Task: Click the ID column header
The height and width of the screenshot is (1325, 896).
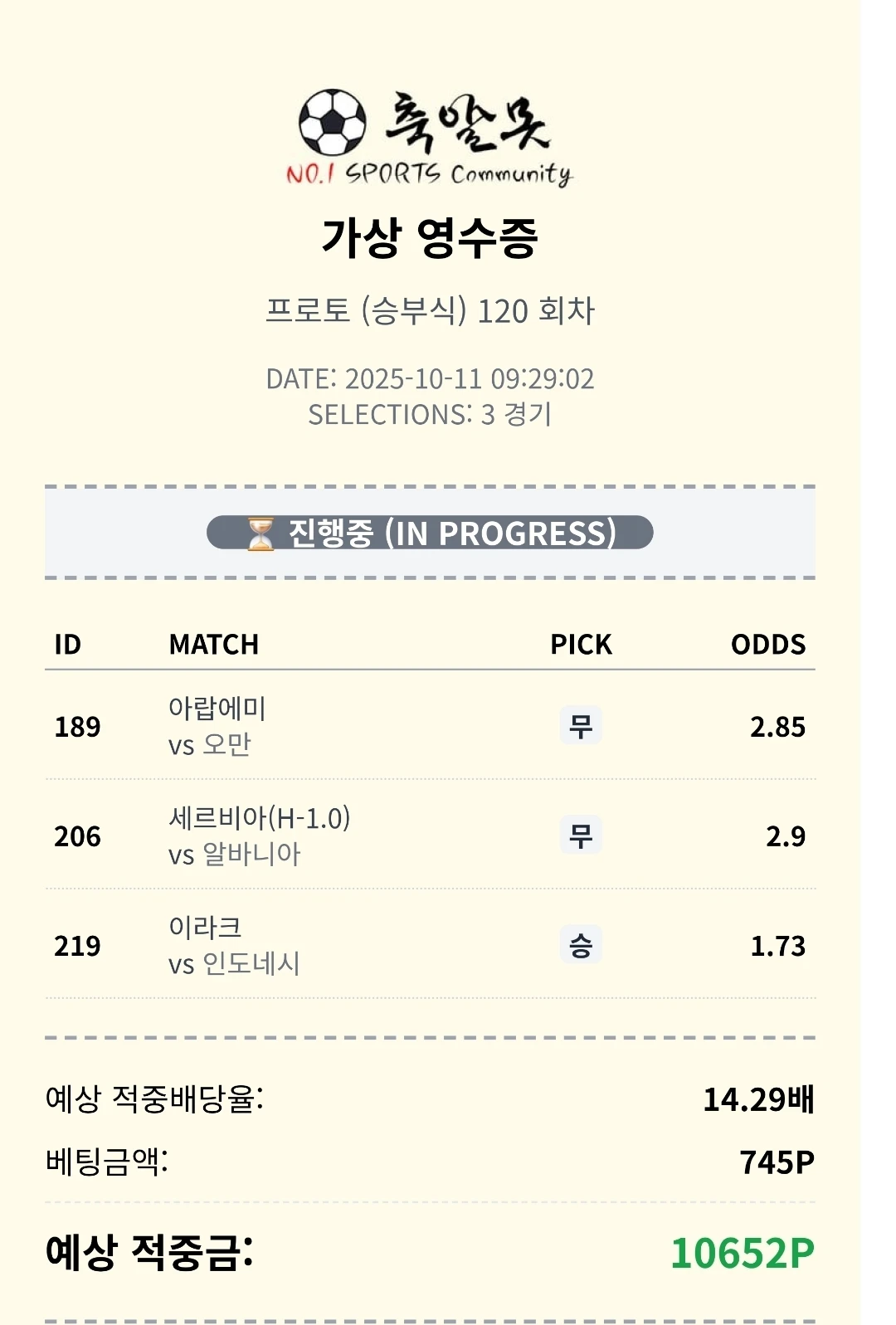Action: tap(68, 645)
